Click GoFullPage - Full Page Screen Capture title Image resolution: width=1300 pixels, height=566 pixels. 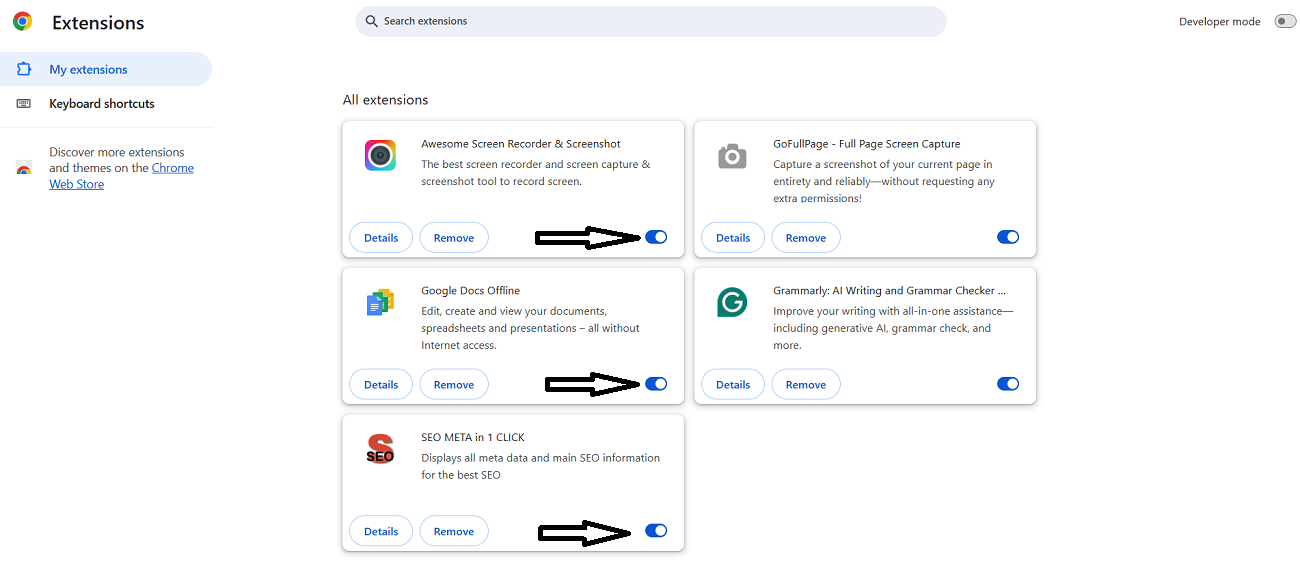click(867, 144)
